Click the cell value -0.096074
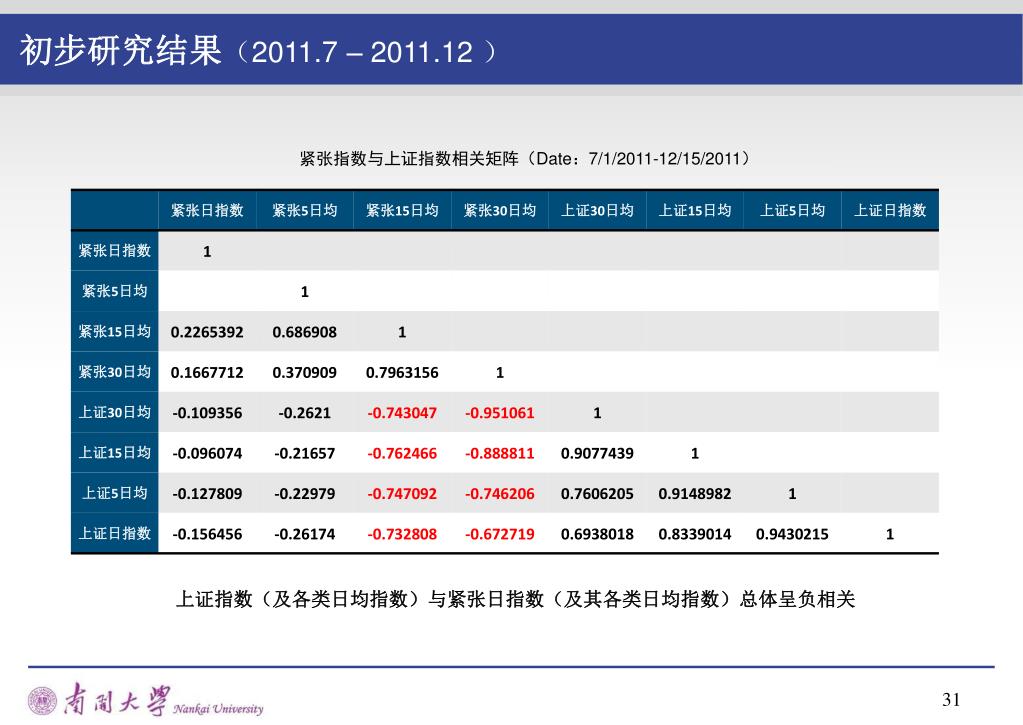 click(207, 454)
